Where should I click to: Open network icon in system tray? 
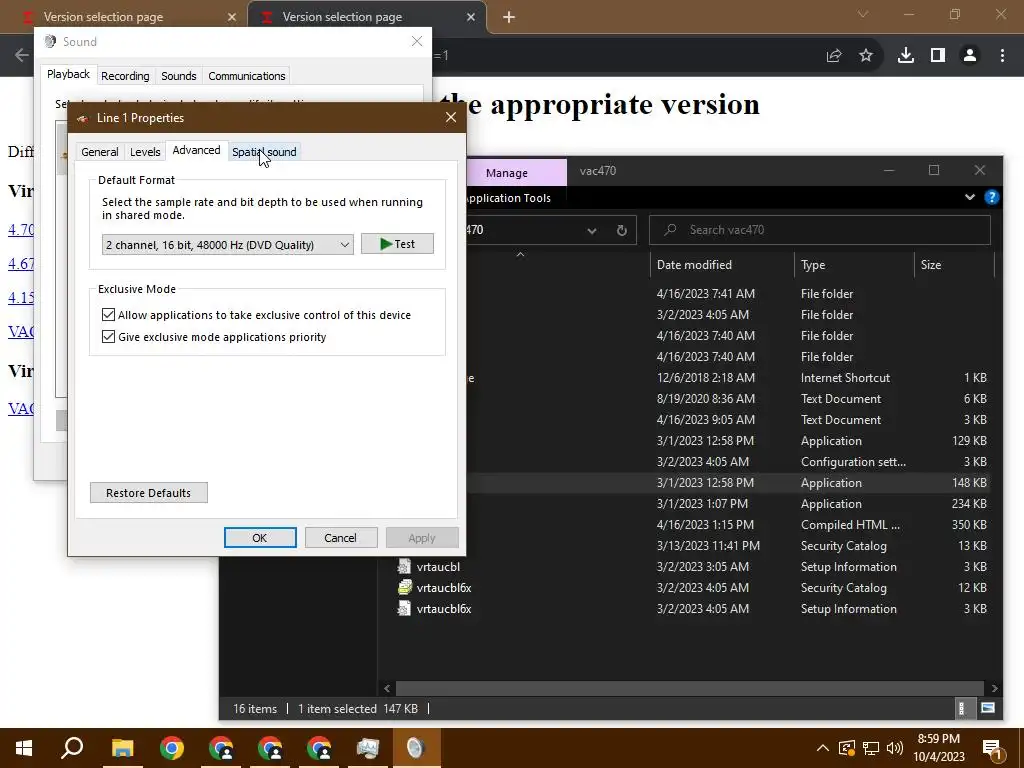[871, 748]
